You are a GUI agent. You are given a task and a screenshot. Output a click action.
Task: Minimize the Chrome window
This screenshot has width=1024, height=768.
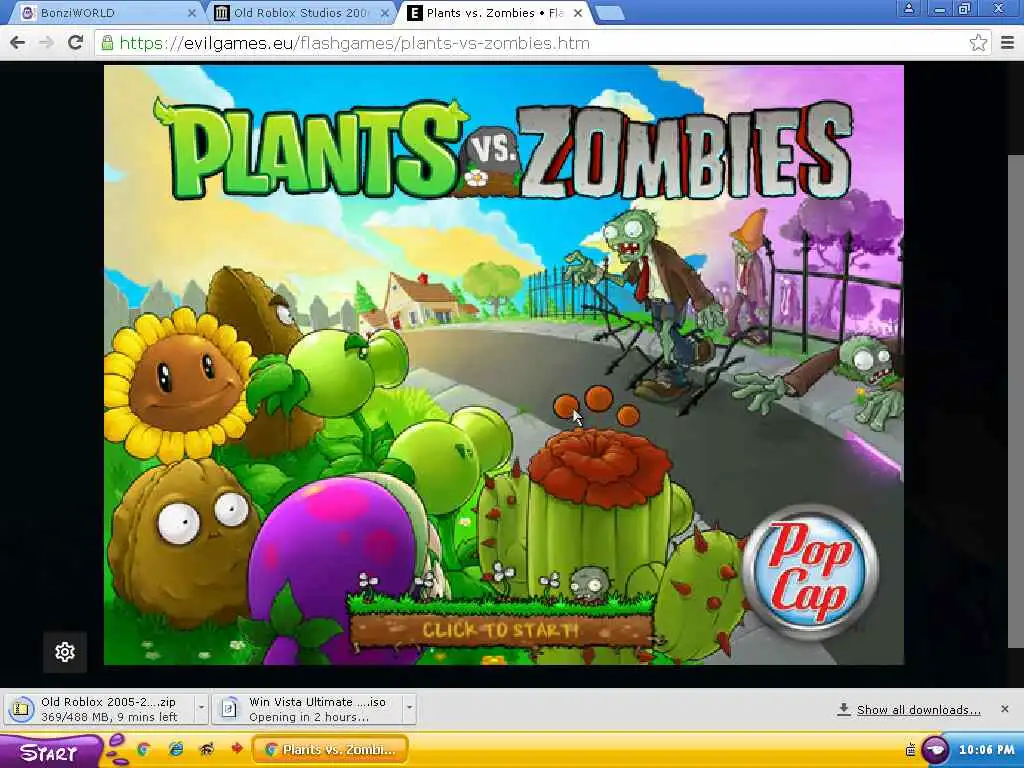pyautogui.click(x=939, y=9)
